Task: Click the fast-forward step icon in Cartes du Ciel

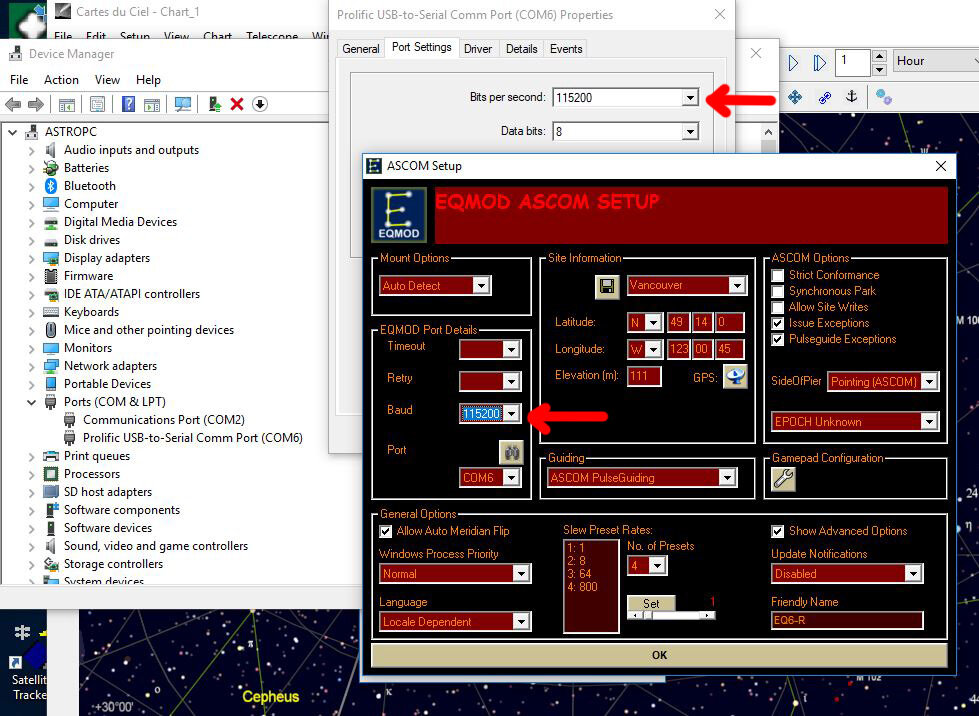Action: pyautogui.click(x=820, y=63)
